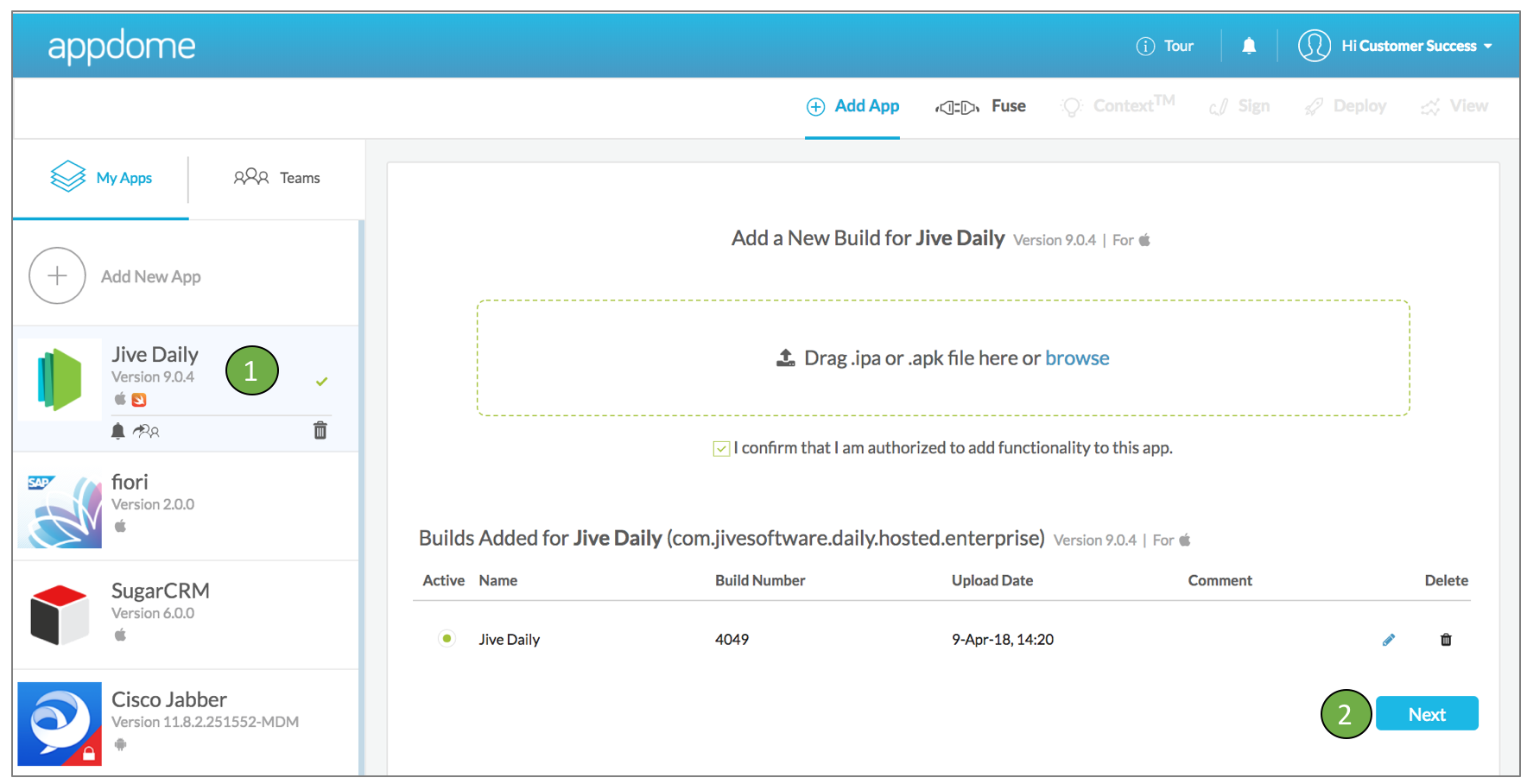This screenshot has width=1527, height=784.
Task: Select the Jive Daily app thumbnail
Action: click(60, 379)
